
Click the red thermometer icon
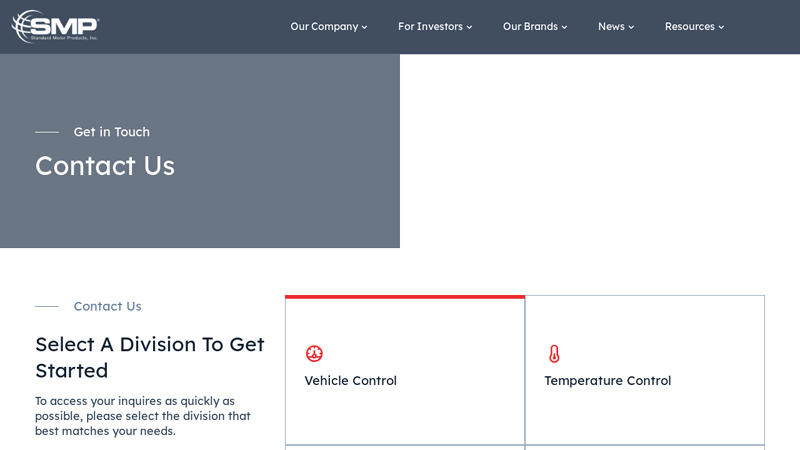[554, 353]
